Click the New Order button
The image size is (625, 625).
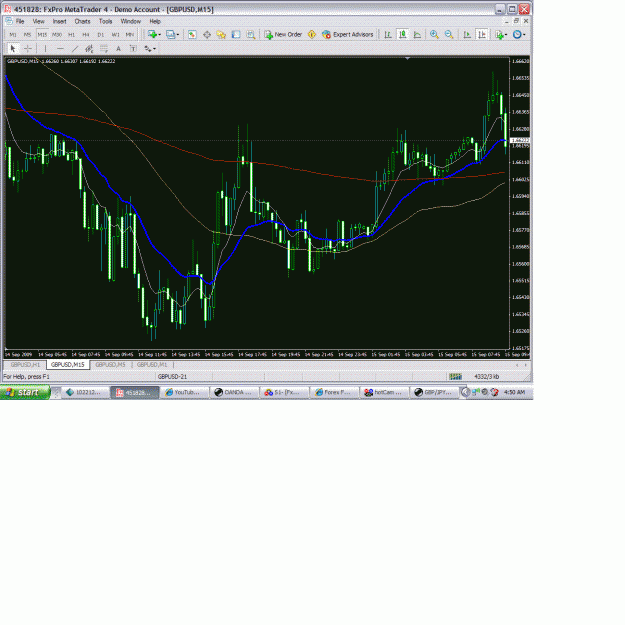[283, 35]
